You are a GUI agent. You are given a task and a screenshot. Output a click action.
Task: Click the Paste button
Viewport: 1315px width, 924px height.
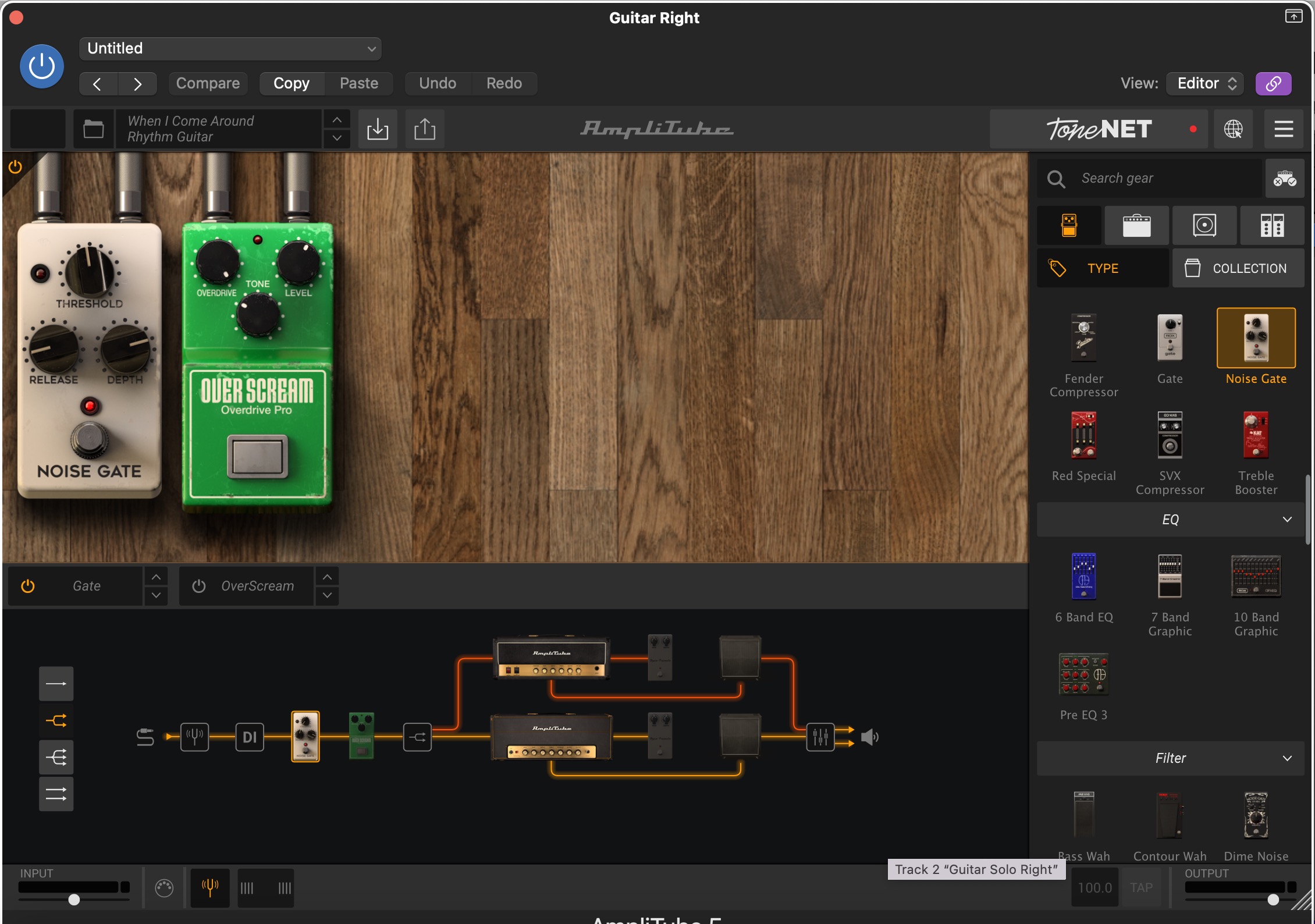click(359, 84)
